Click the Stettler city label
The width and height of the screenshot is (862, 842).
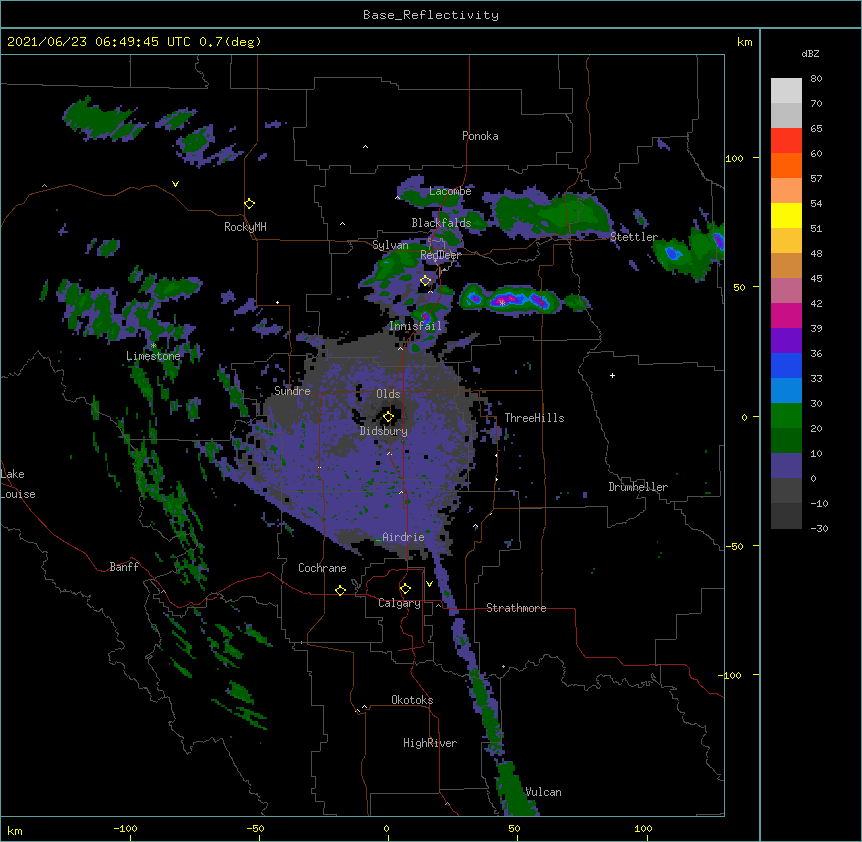pyautogui.click(x=634, y=237)
